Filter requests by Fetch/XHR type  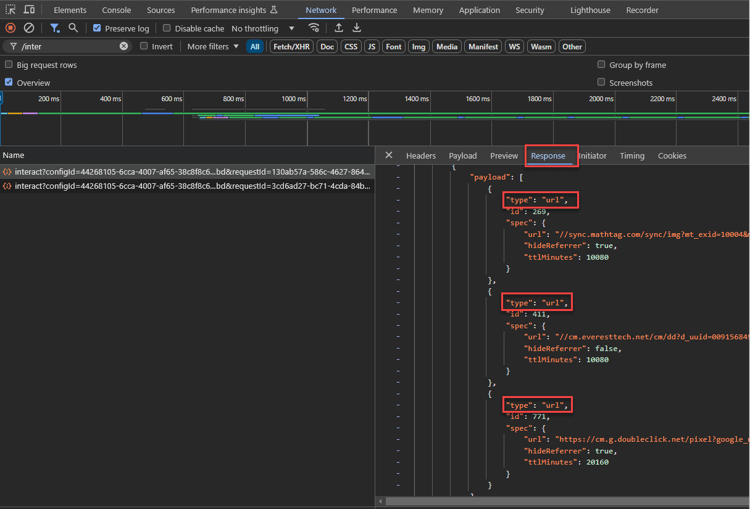pos(291,46)
